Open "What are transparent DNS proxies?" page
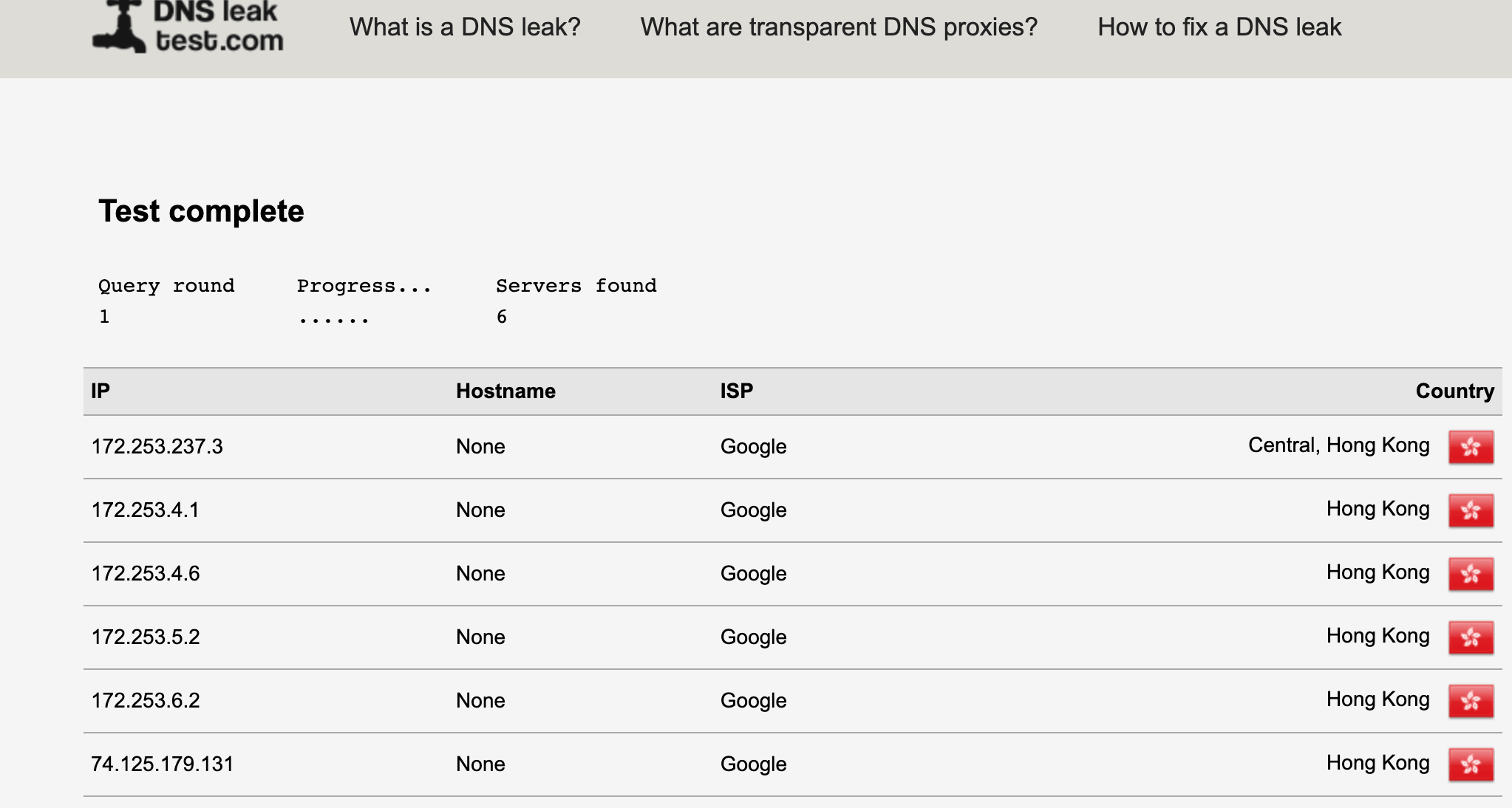This screenshot has width=1512, height=808. pyautogui.click(x=839, y=27)
